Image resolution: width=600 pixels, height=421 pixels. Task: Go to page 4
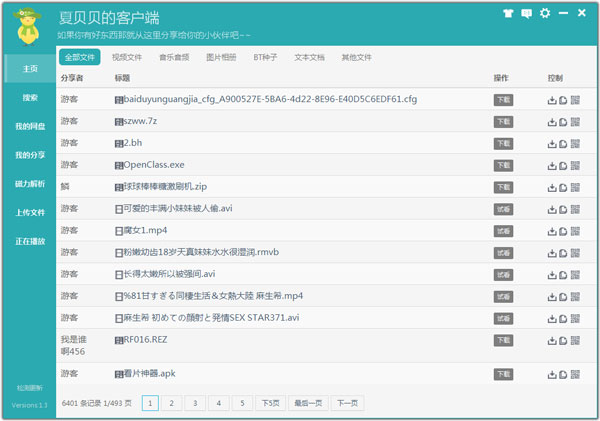(218, 403)
